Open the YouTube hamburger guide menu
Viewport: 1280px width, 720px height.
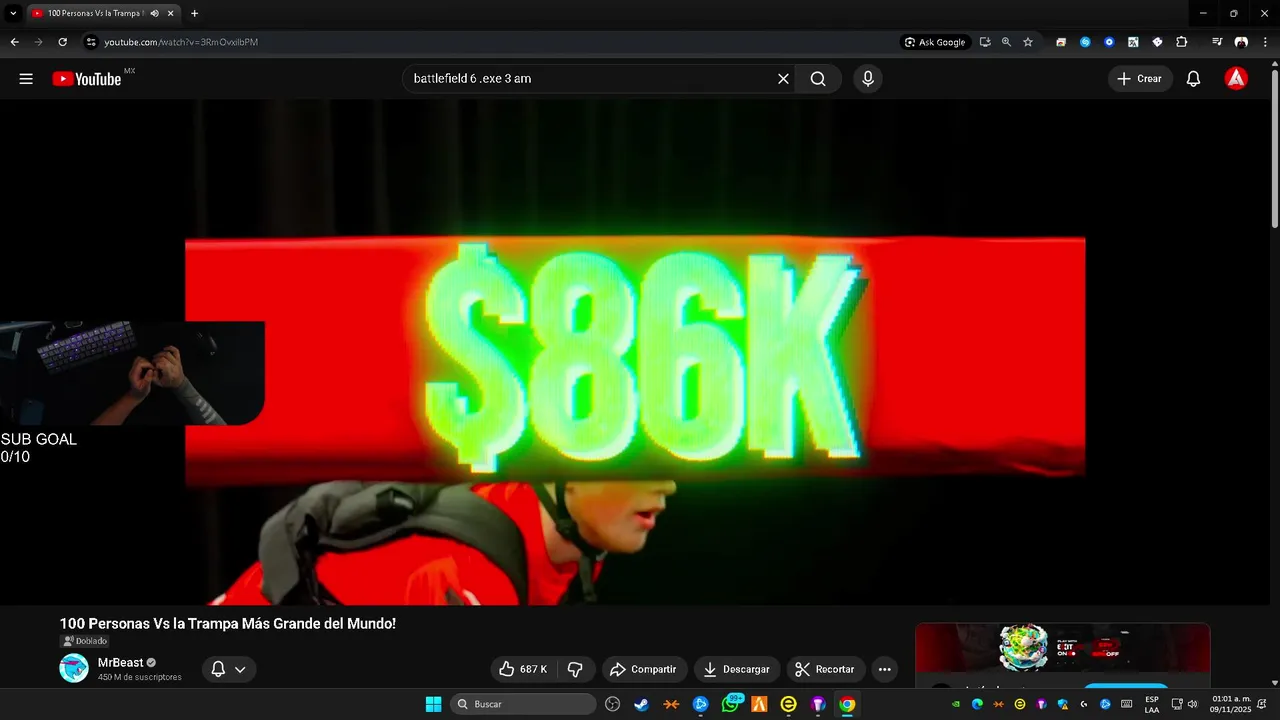26,79
